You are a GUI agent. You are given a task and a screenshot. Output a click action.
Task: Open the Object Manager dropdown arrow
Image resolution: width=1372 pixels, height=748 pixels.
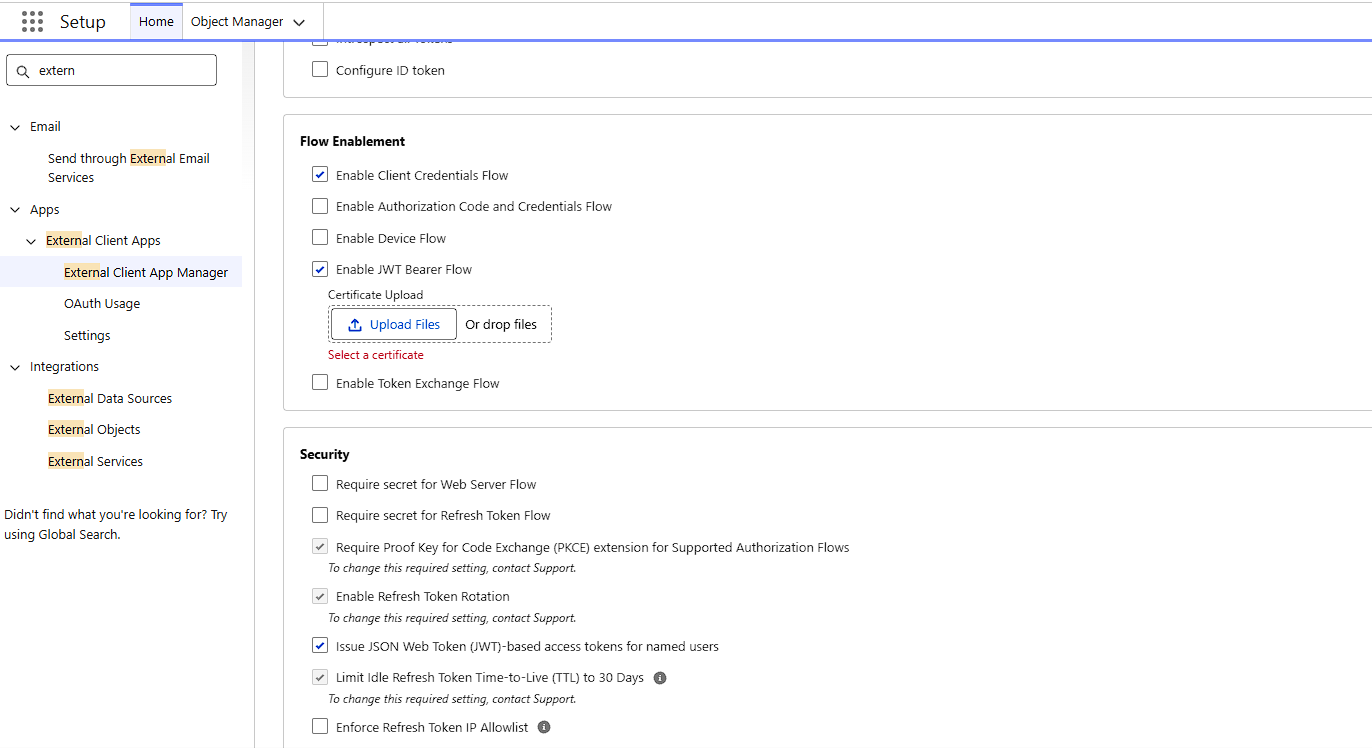pyautogui.click(x=299, y=22)
